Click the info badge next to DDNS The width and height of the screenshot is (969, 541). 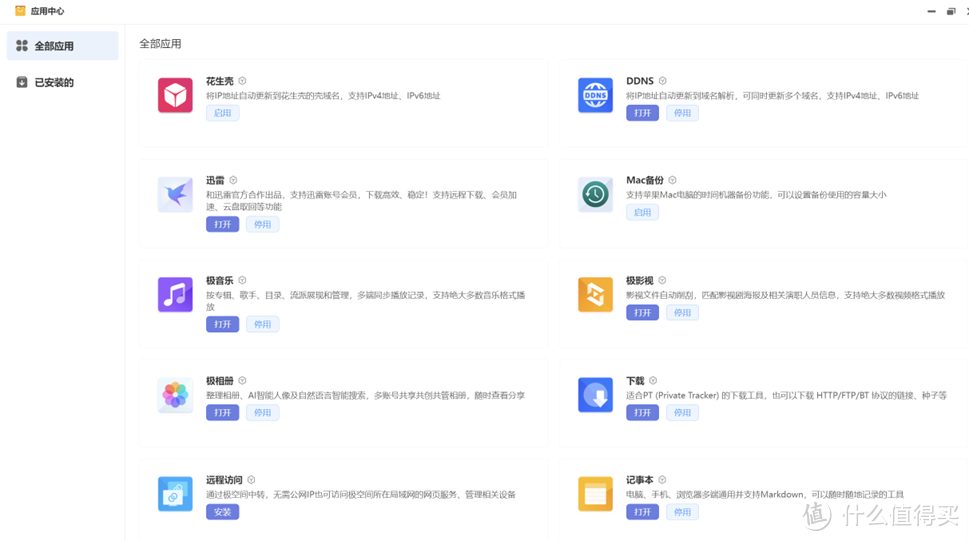662,81
